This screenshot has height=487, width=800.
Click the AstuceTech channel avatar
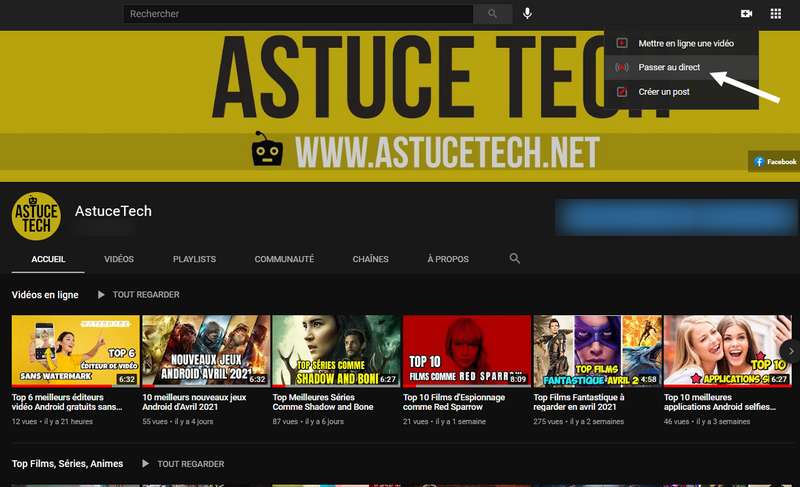point(36,216)
